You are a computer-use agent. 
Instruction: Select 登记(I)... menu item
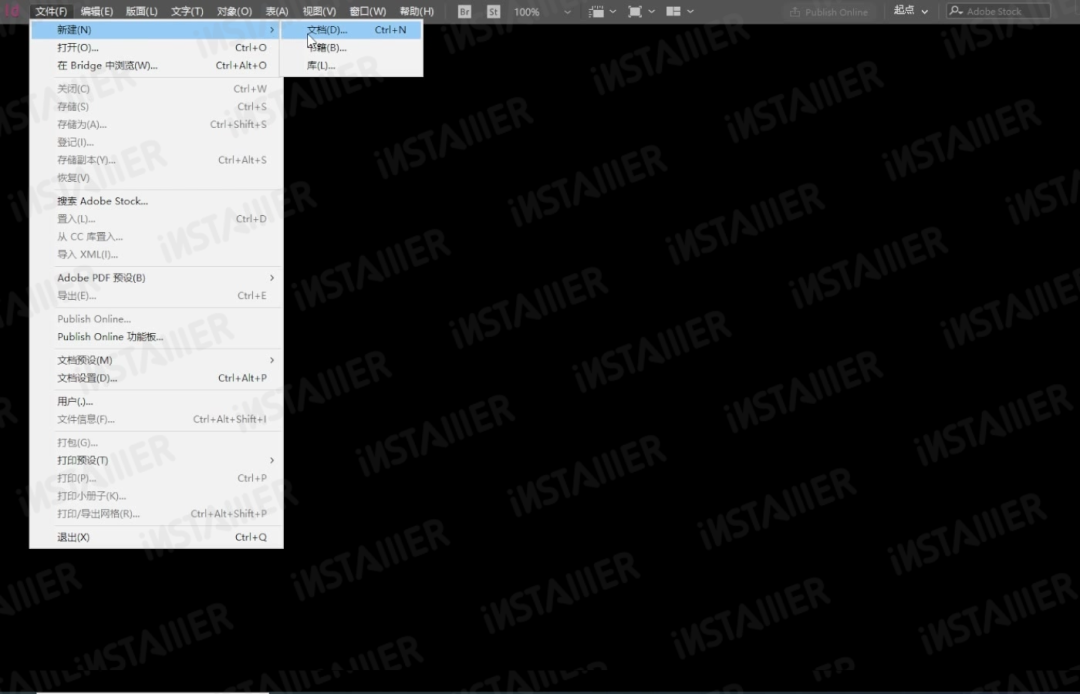(156, 143)
